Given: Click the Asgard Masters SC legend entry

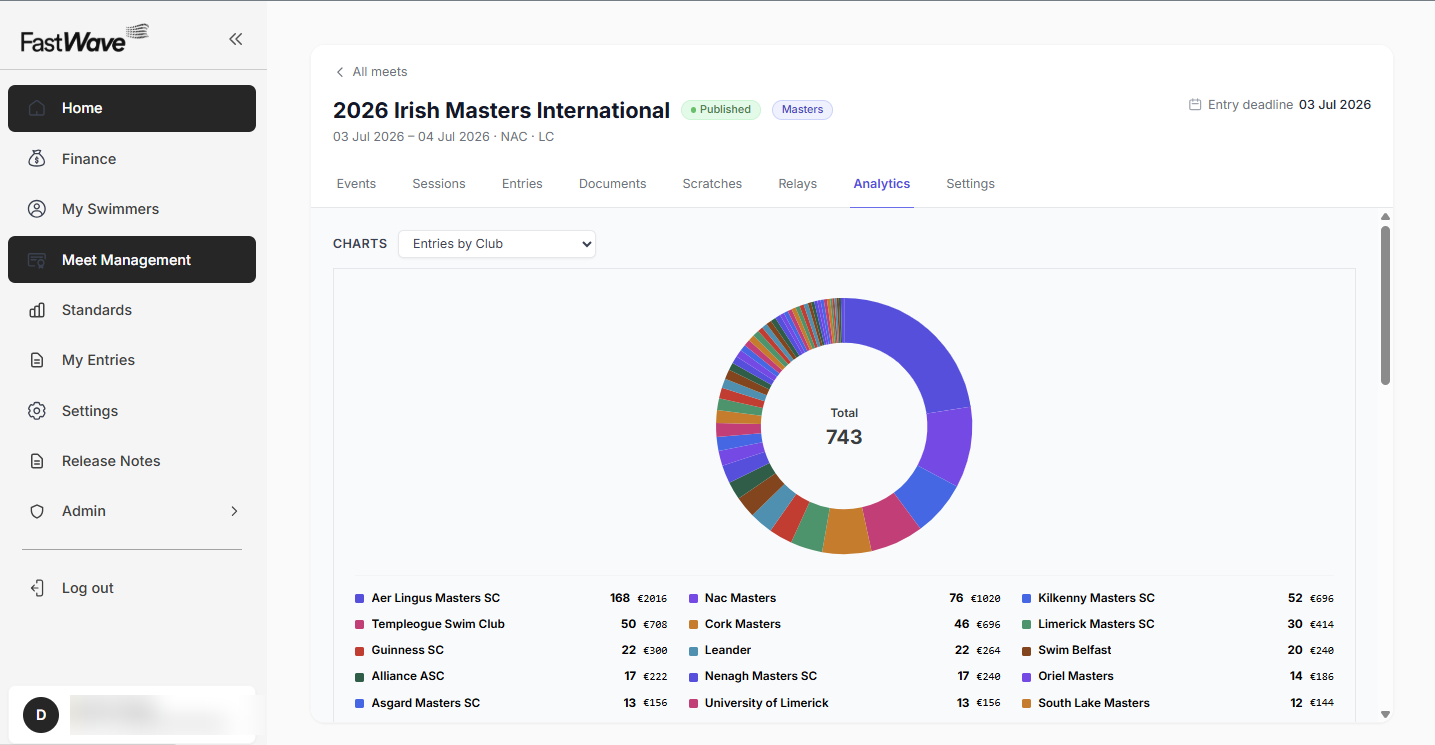Looking at the screenshot, I should 511,703.
